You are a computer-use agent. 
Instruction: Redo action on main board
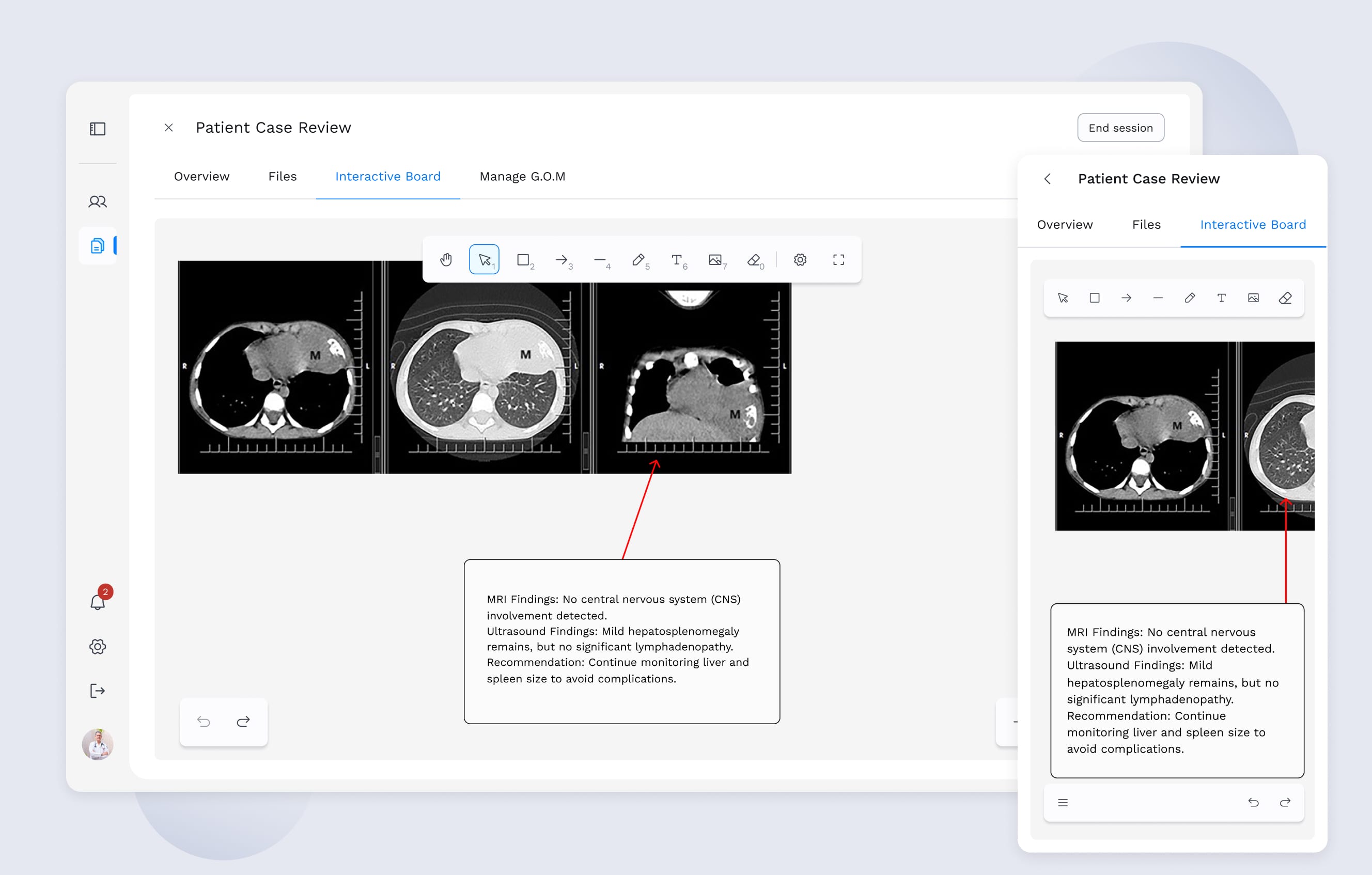[x=243, y=722]
